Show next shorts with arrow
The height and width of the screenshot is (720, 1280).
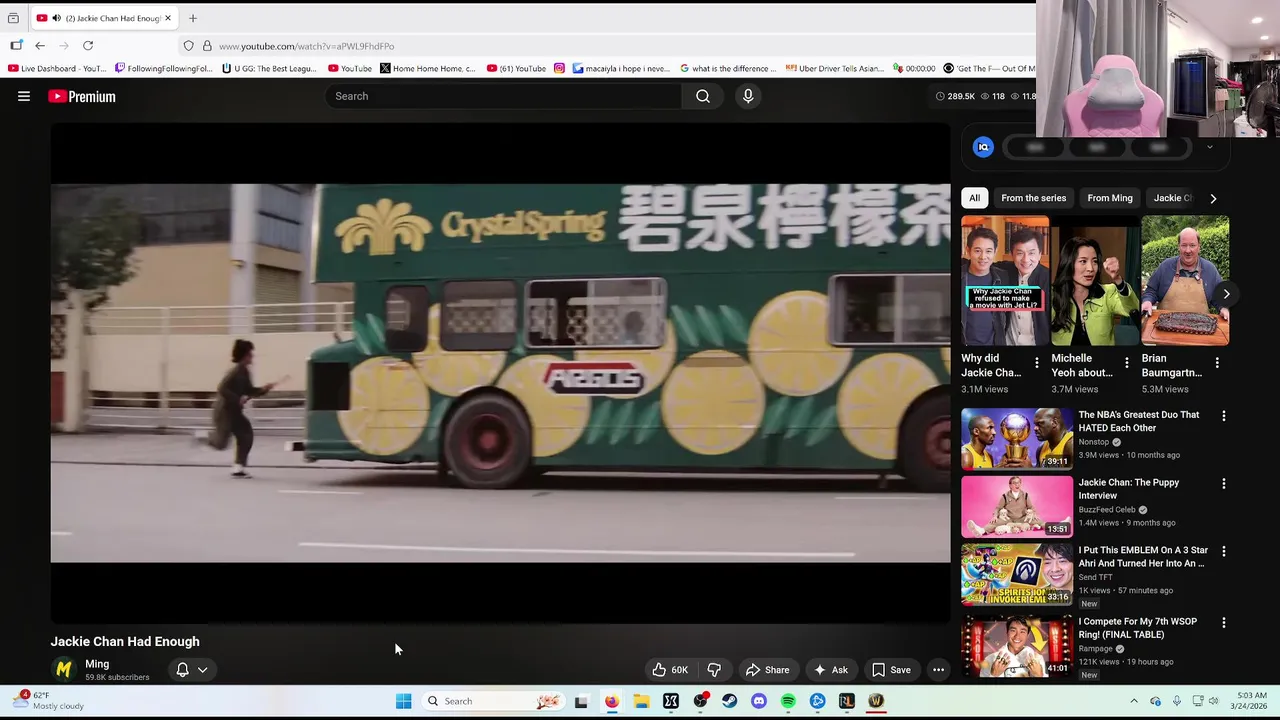1226,294
